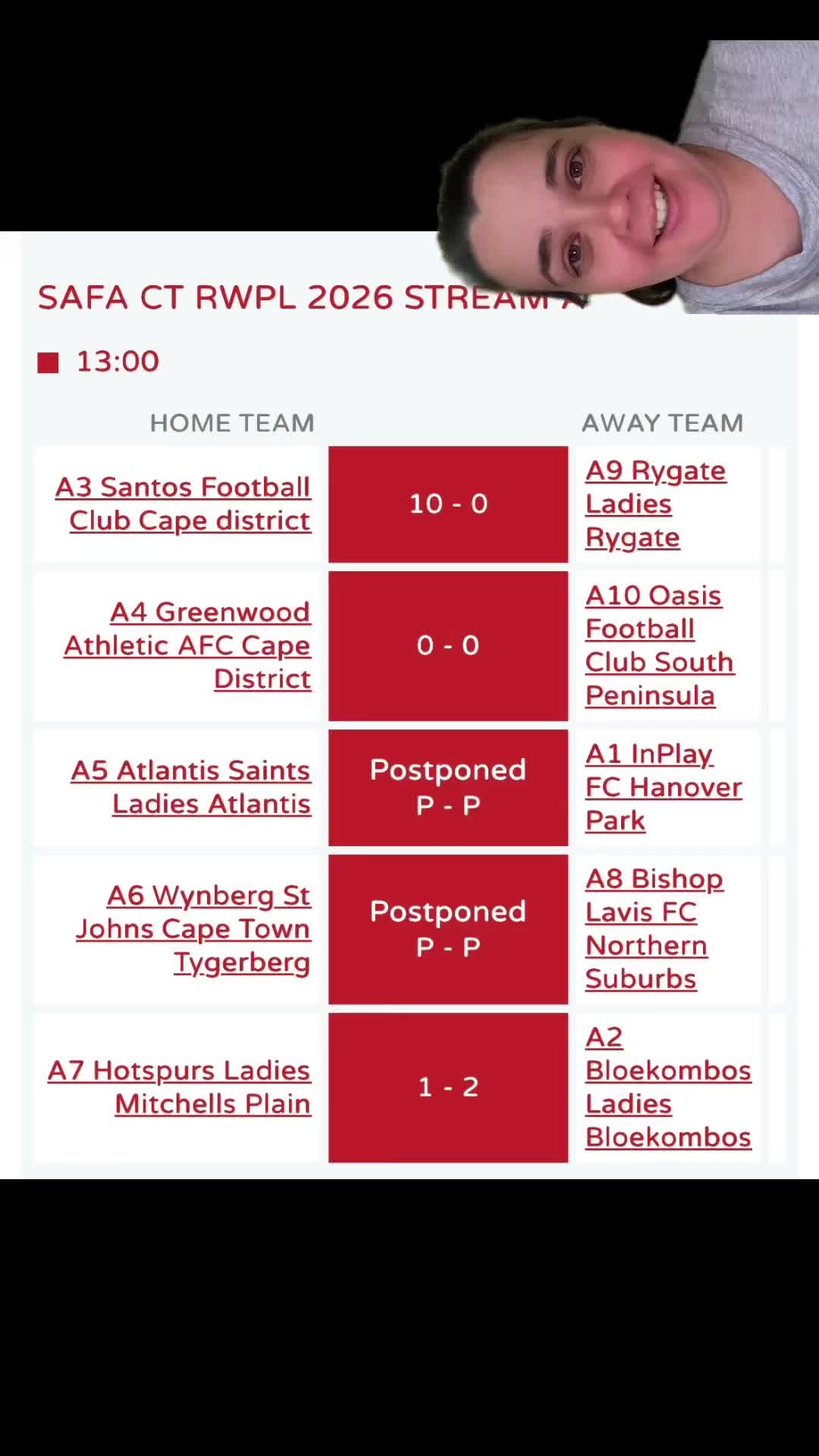
Task: Select the Atlantis Saints Postponed P - P box
Action: click(448, 787)
